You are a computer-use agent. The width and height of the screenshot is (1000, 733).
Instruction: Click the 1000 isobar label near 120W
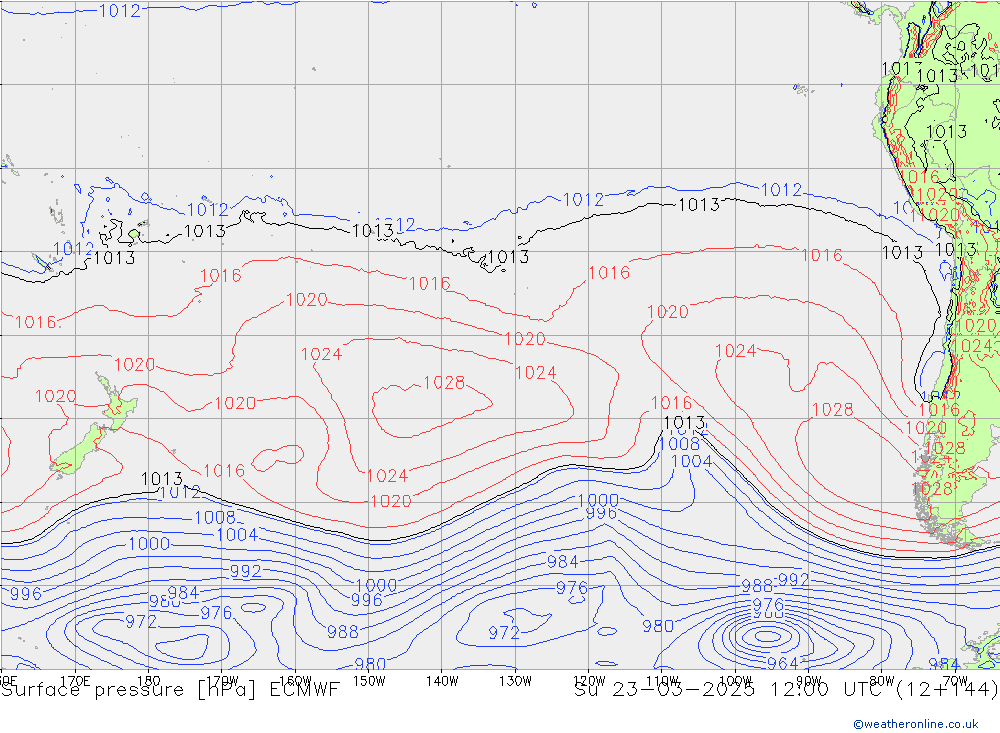pos(598,500)
